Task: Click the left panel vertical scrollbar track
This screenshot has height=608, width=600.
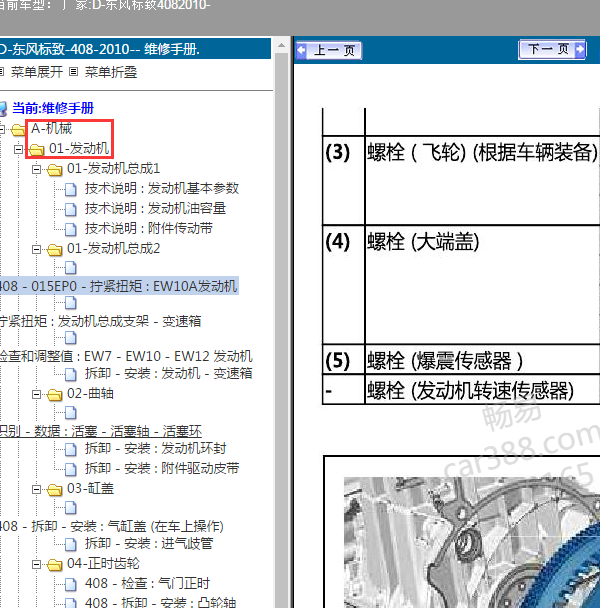Action: click(282, 330)
